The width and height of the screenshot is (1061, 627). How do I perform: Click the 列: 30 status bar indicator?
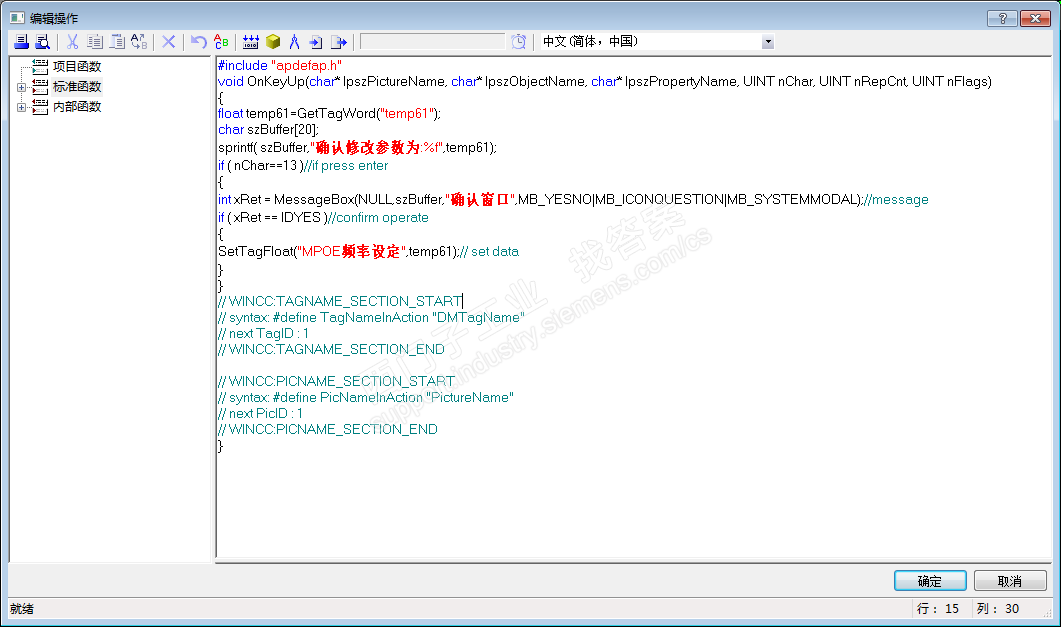[x=997, y=609]
